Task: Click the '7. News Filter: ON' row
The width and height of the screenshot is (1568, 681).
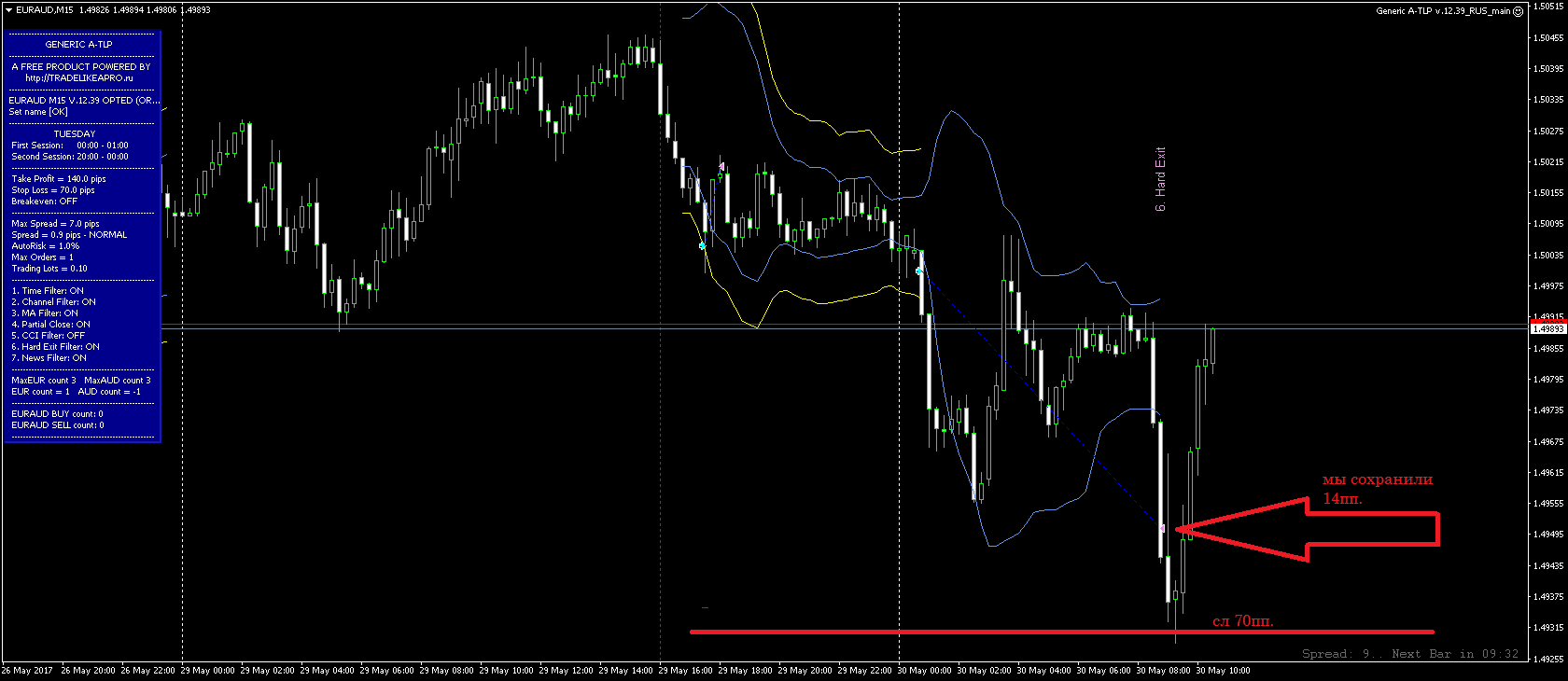Action: pyautogui.click(x=49, y=358)
